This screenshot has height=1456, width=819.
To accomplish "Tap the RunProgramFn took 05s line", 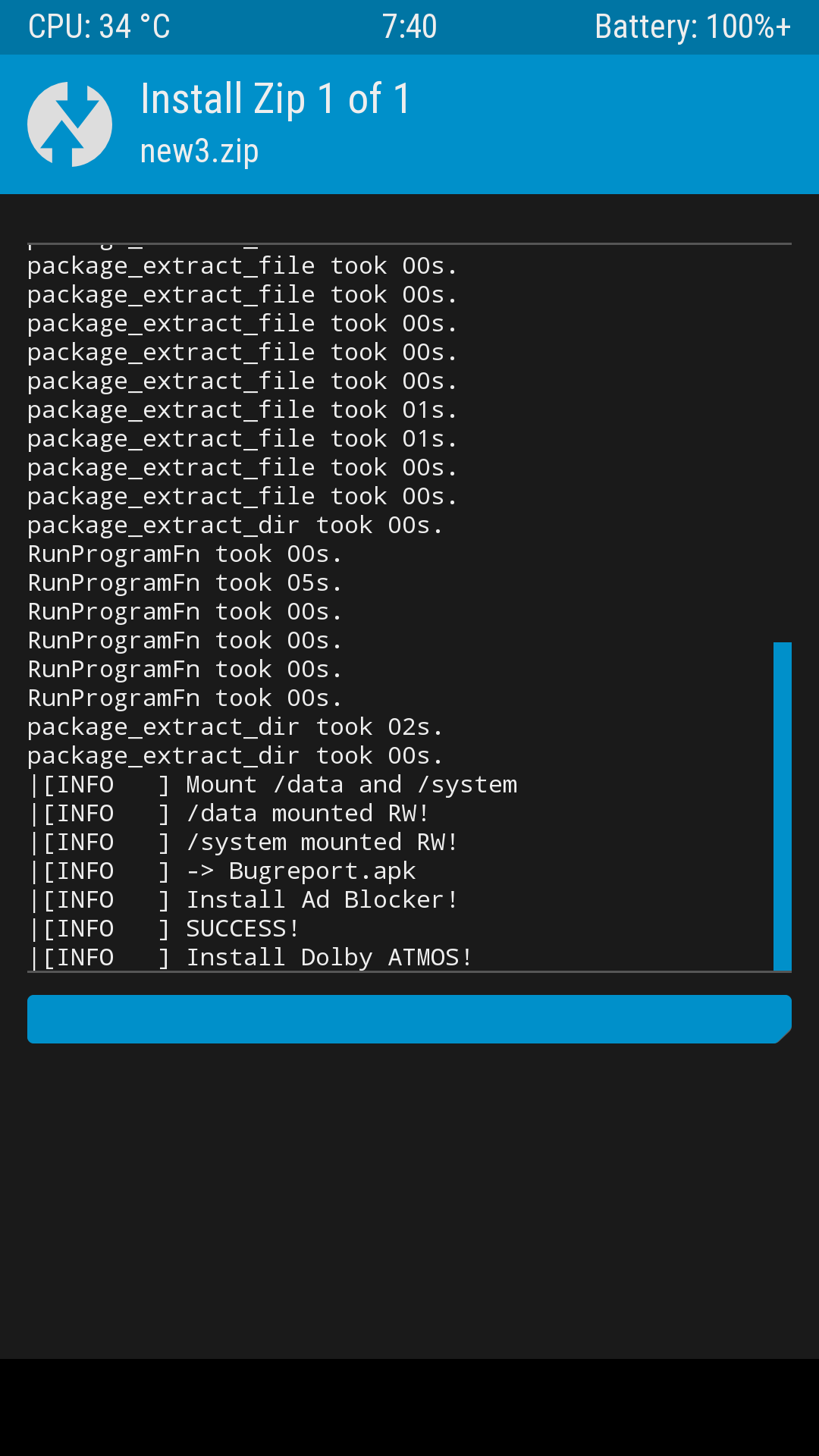I will pyautogui.click(x=185, y=582).
